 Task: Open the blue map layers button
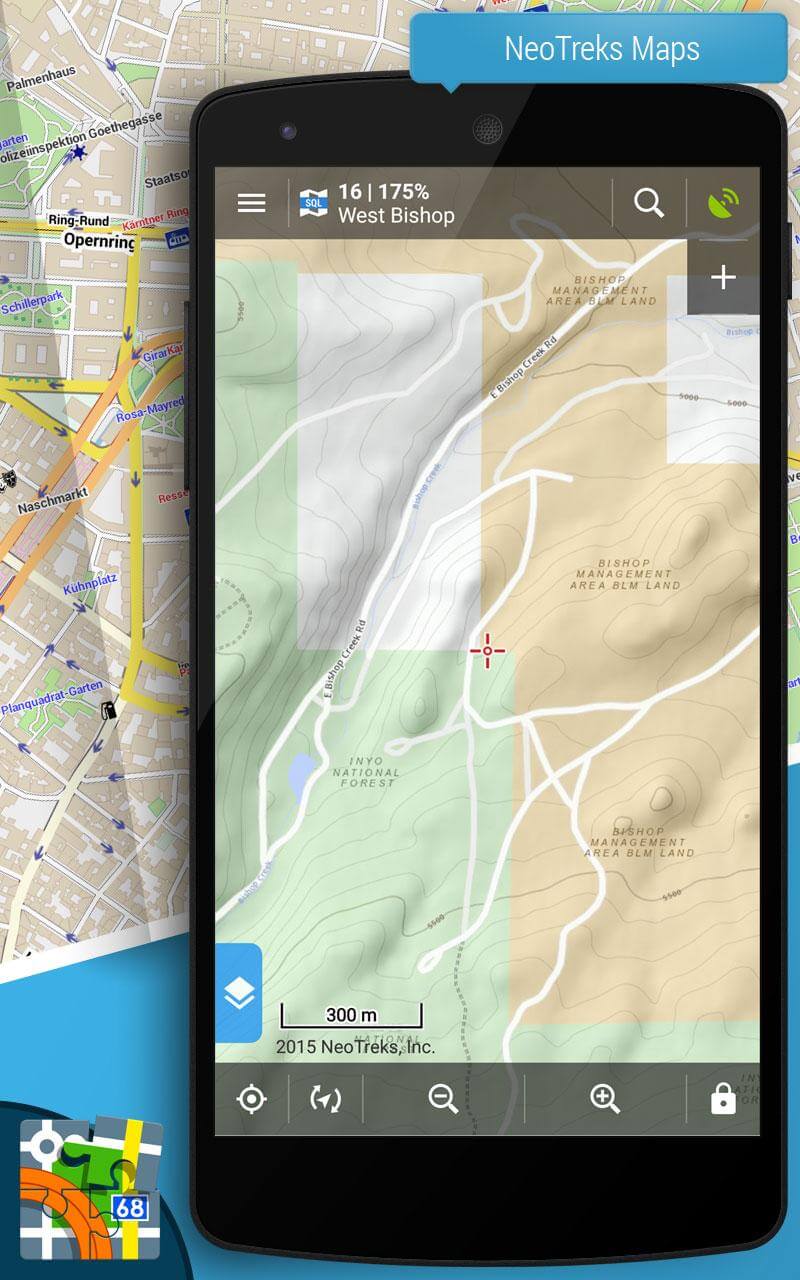tap(239, 992)
